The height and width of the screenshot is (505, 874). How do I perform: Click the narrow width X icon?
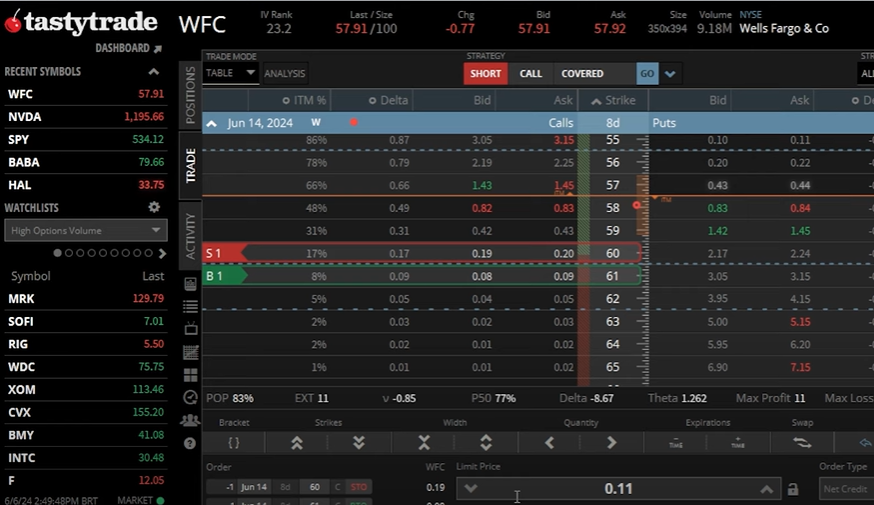pyautogui.click(x=424, y=442)
